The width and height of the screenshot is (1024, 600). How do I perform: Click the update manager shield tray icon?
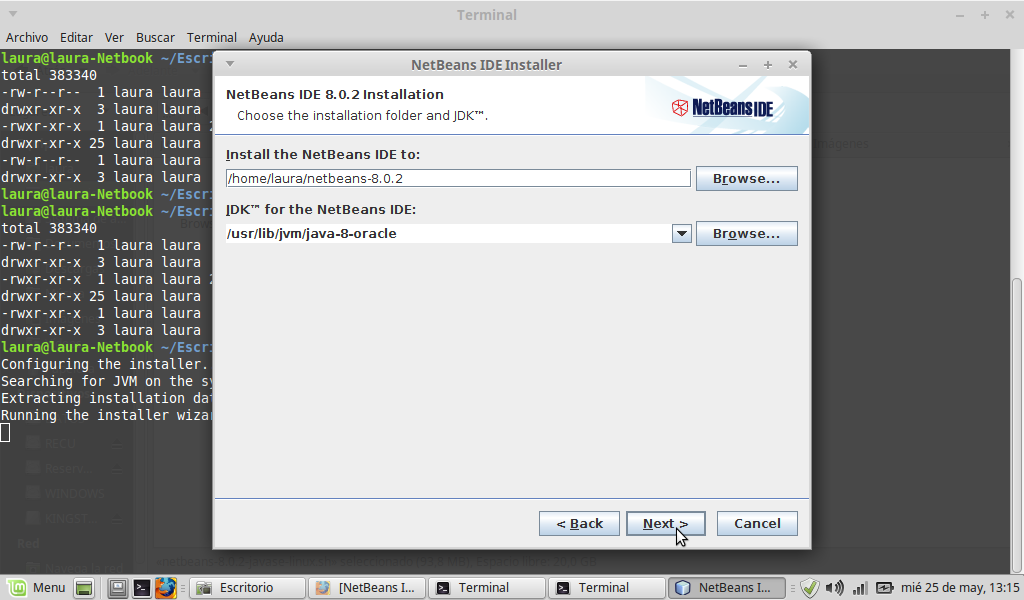click(x=810, y=588)
